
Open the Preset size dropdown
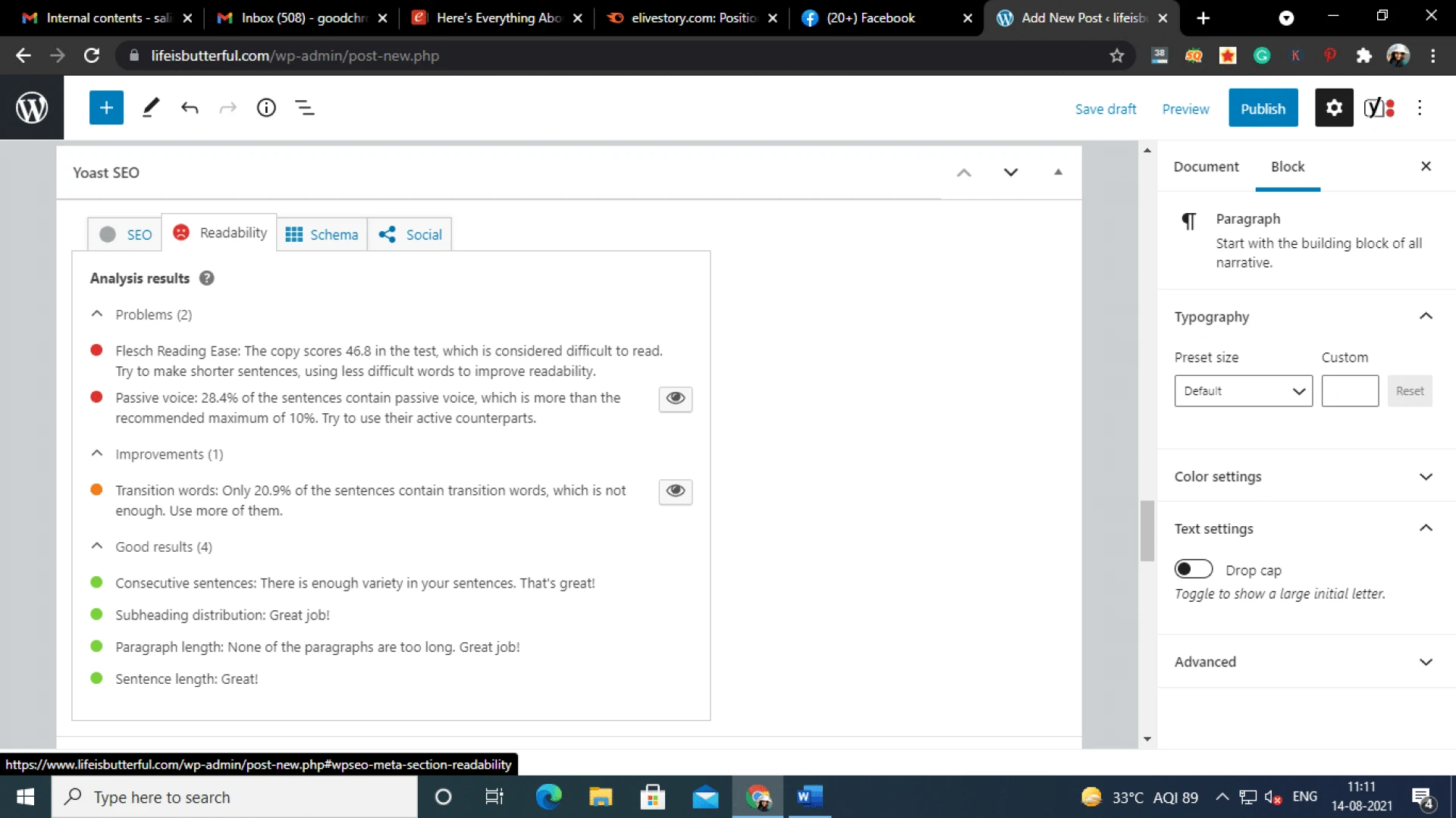pyautogui.click(x=1243, y=391)
